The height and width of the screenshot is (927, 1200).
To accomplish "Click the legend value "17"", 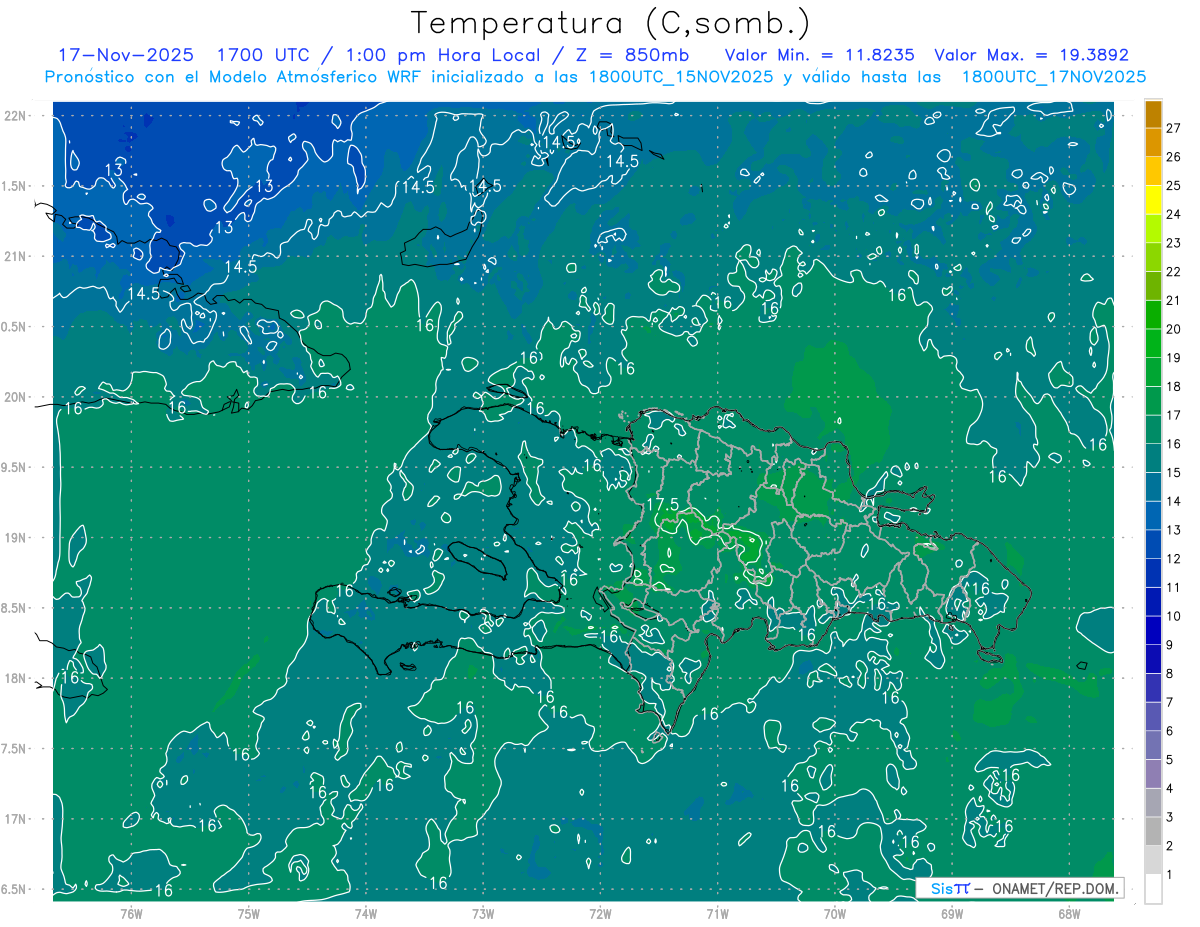I will point(1174,415).
